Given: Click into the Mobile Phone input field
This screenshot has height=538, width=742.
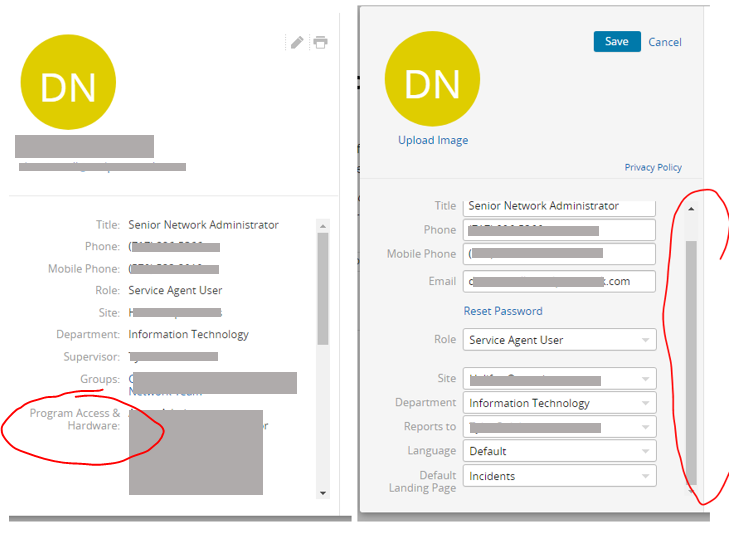Looking at the screenshot, I should tap(559, 254).
